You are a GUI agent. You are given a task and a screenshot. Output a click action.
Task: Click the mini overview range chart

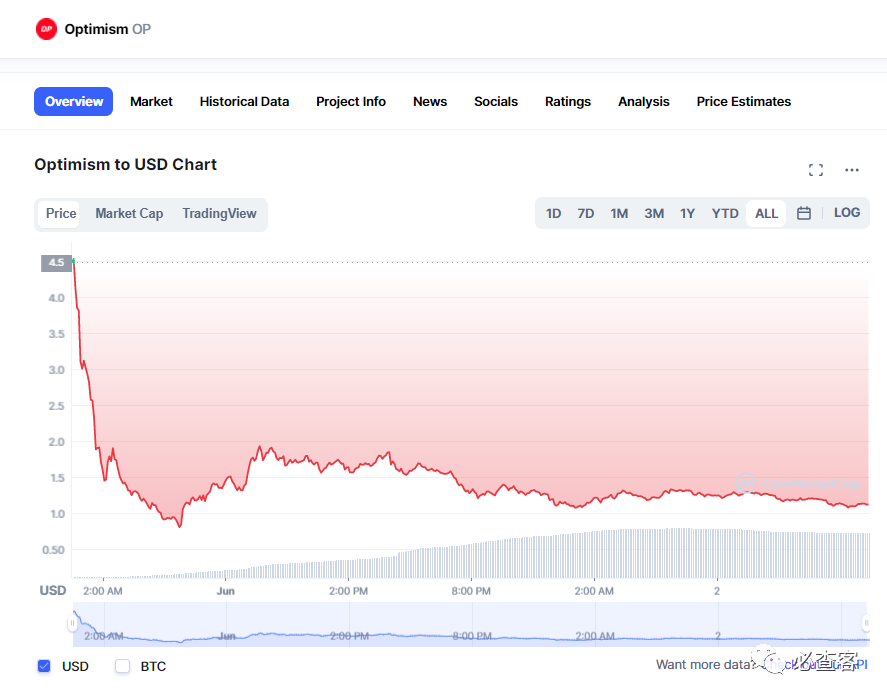pyautogui.click(x=471, y=625)
